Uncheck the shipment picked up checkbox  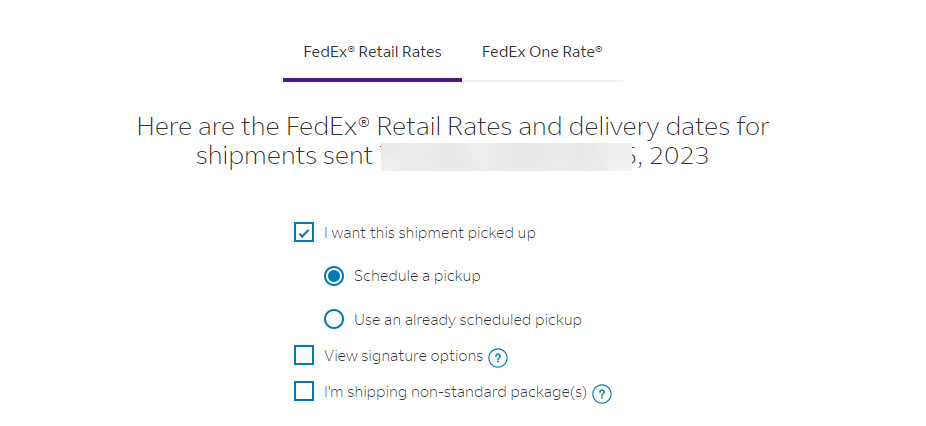[x=304, y=233]
